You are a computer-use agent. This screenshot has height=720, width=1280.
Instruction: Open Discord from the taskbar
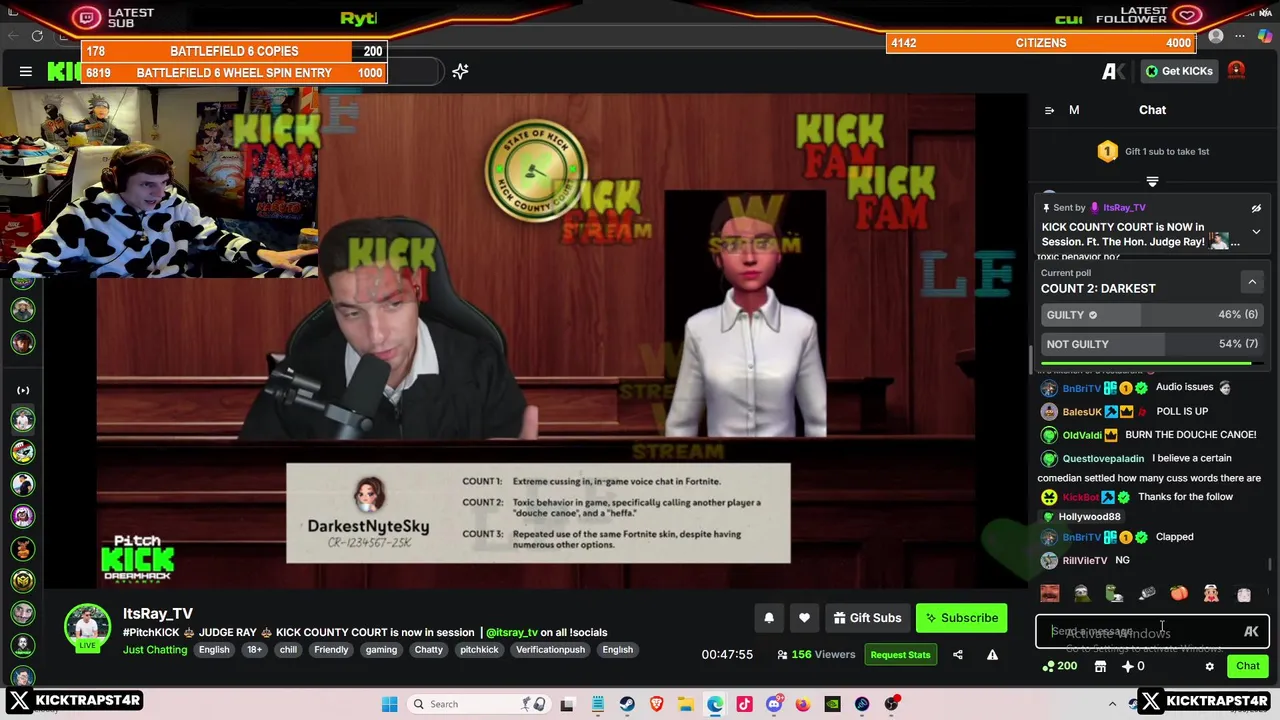[x=774, y=704]
